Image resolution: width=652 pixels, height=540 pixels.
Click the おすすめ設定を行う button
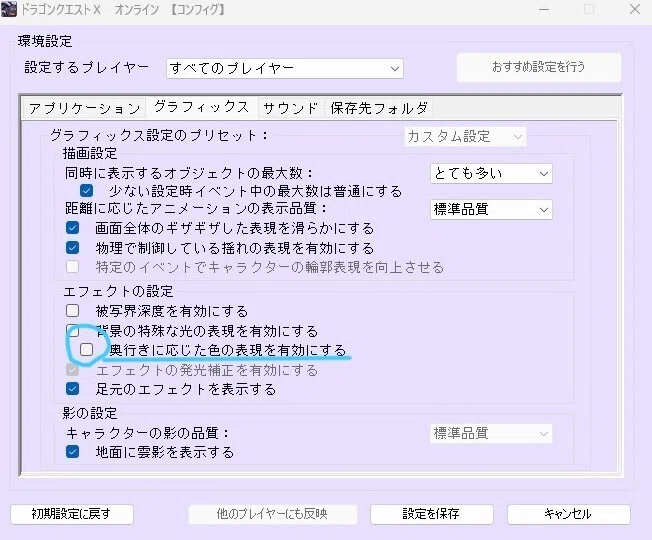click(x=539, y=67)
